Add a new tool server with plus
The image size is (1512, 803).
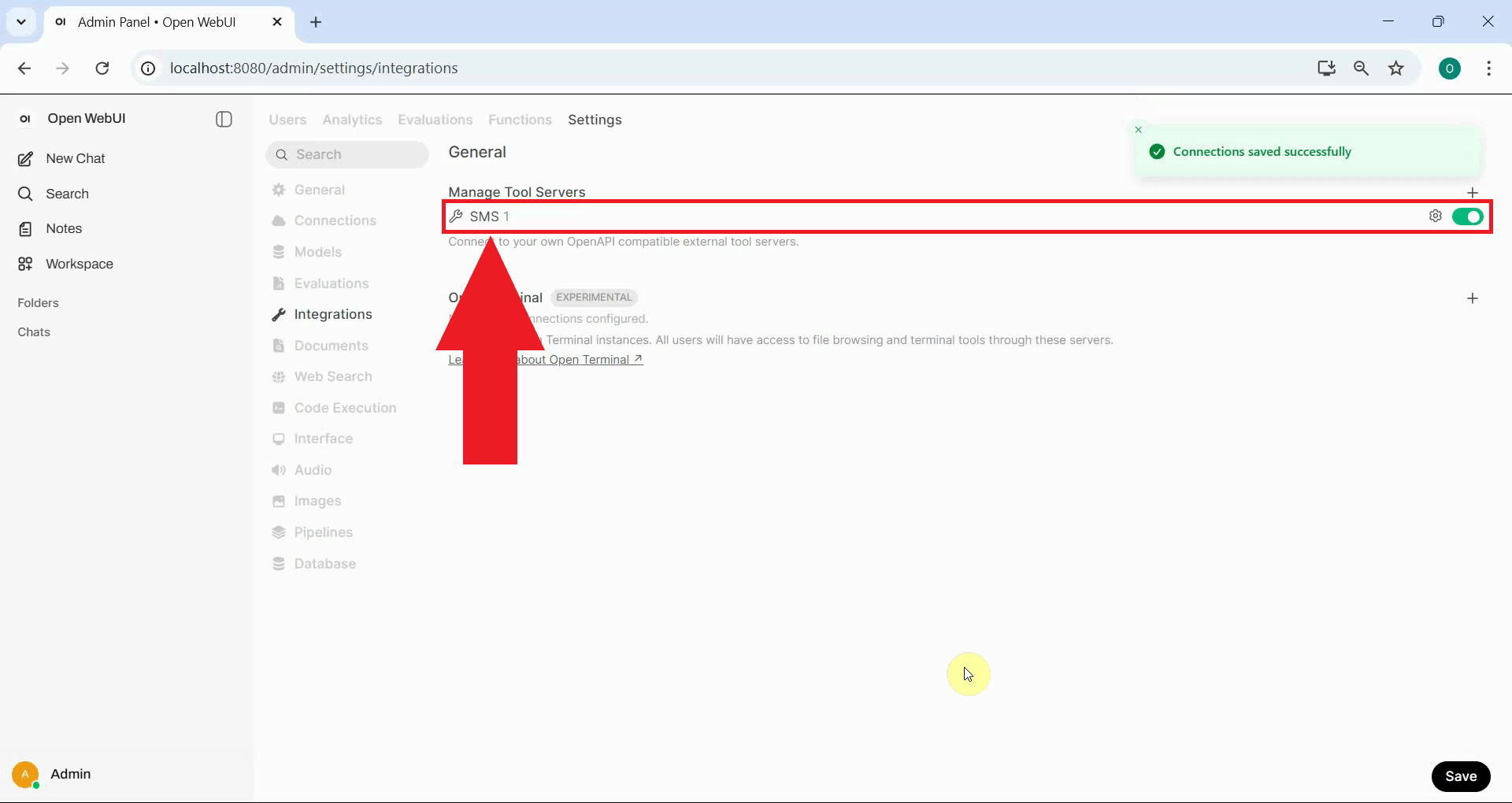coord(1473,193)
